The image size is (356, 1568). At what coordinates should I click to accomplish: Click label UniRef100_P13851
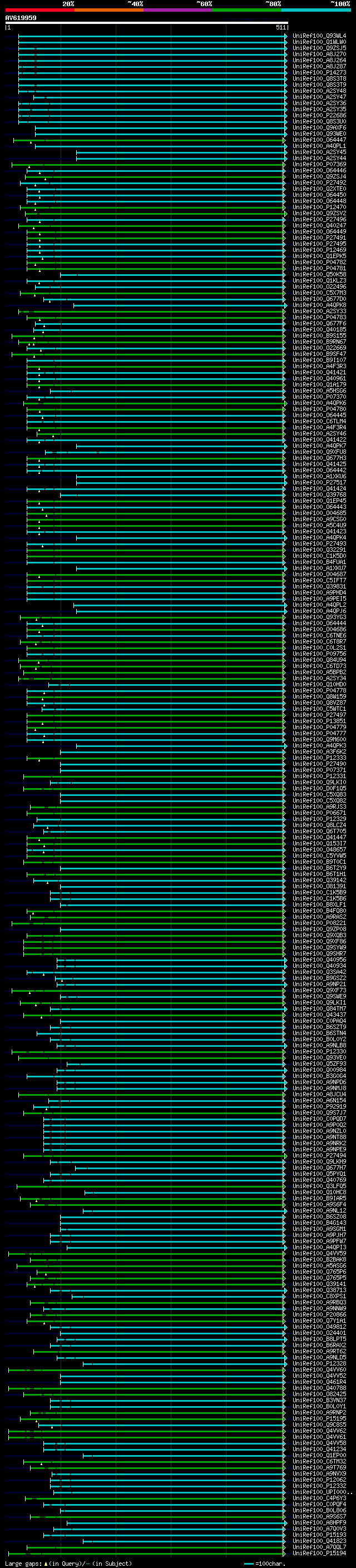pyautogui.click(x=319, y=721)
